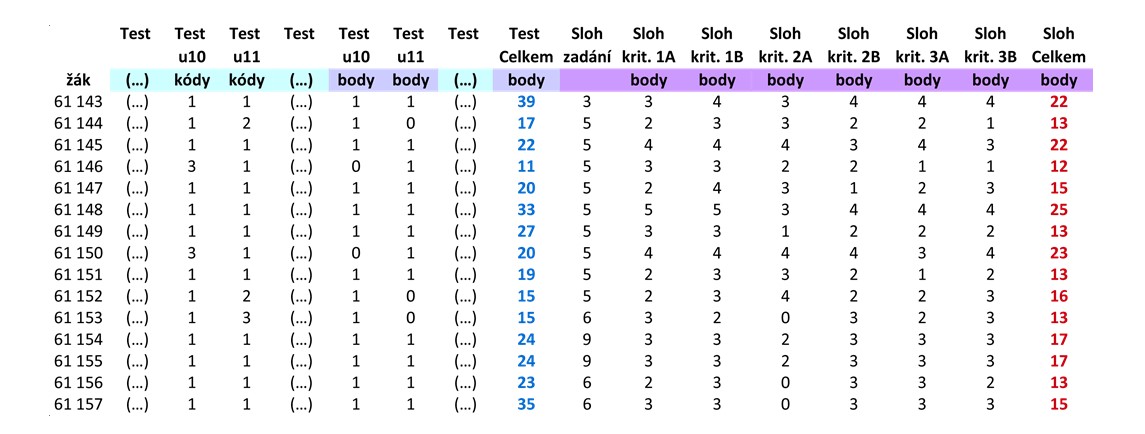Click the Sloh krit. 2B header
This screenshot has height=434, width=1145.
pos(854,45)
